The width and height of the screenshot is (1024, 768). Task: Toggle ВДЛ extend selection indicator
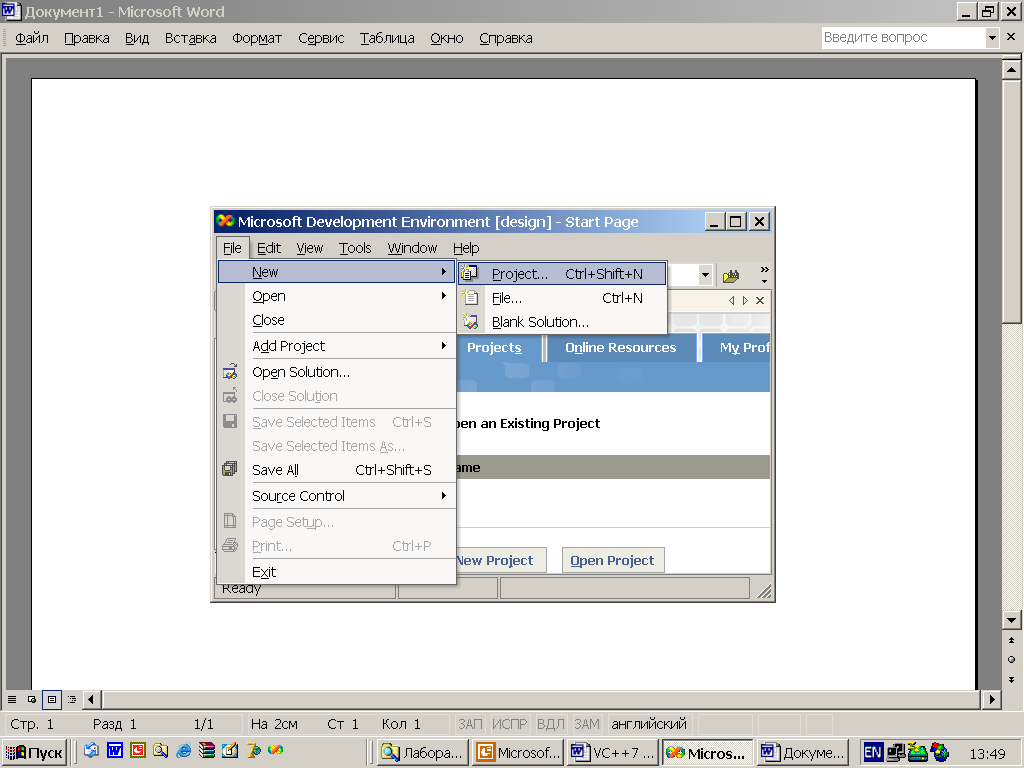coord(551,724)
